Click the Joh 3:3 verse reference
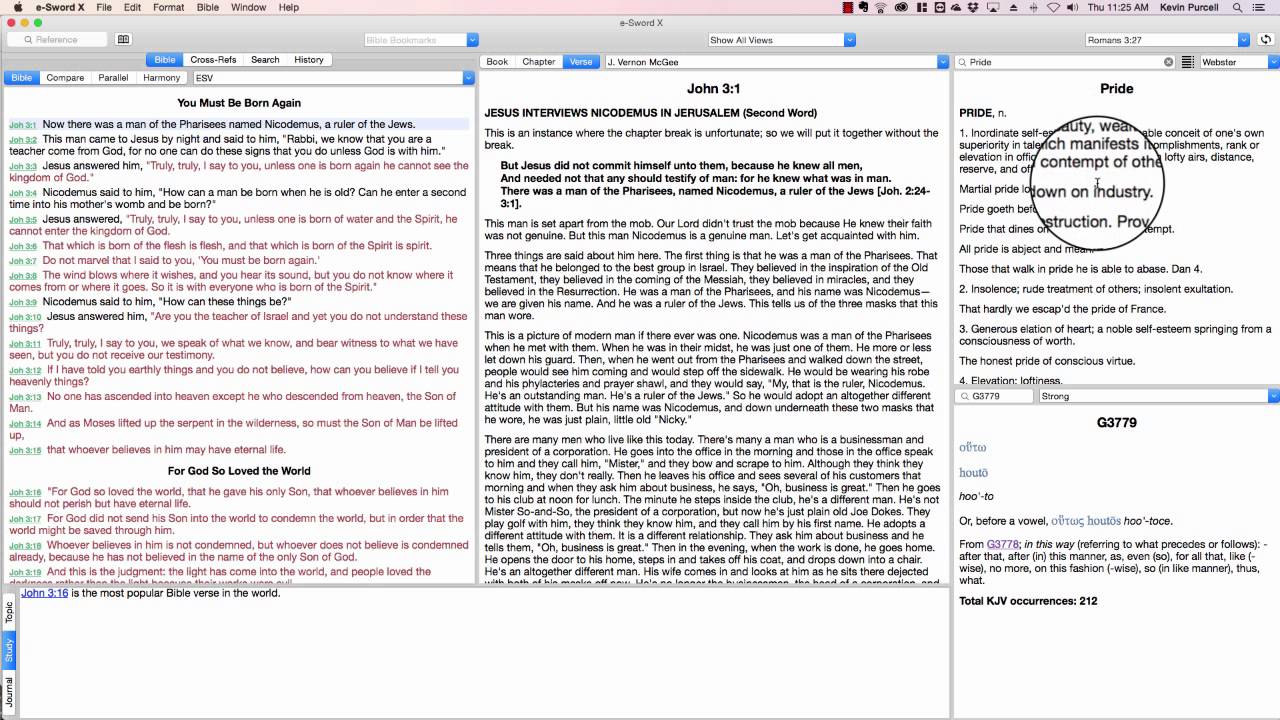1280x720 pixels. pyautogui.click(x=23, y=167)
